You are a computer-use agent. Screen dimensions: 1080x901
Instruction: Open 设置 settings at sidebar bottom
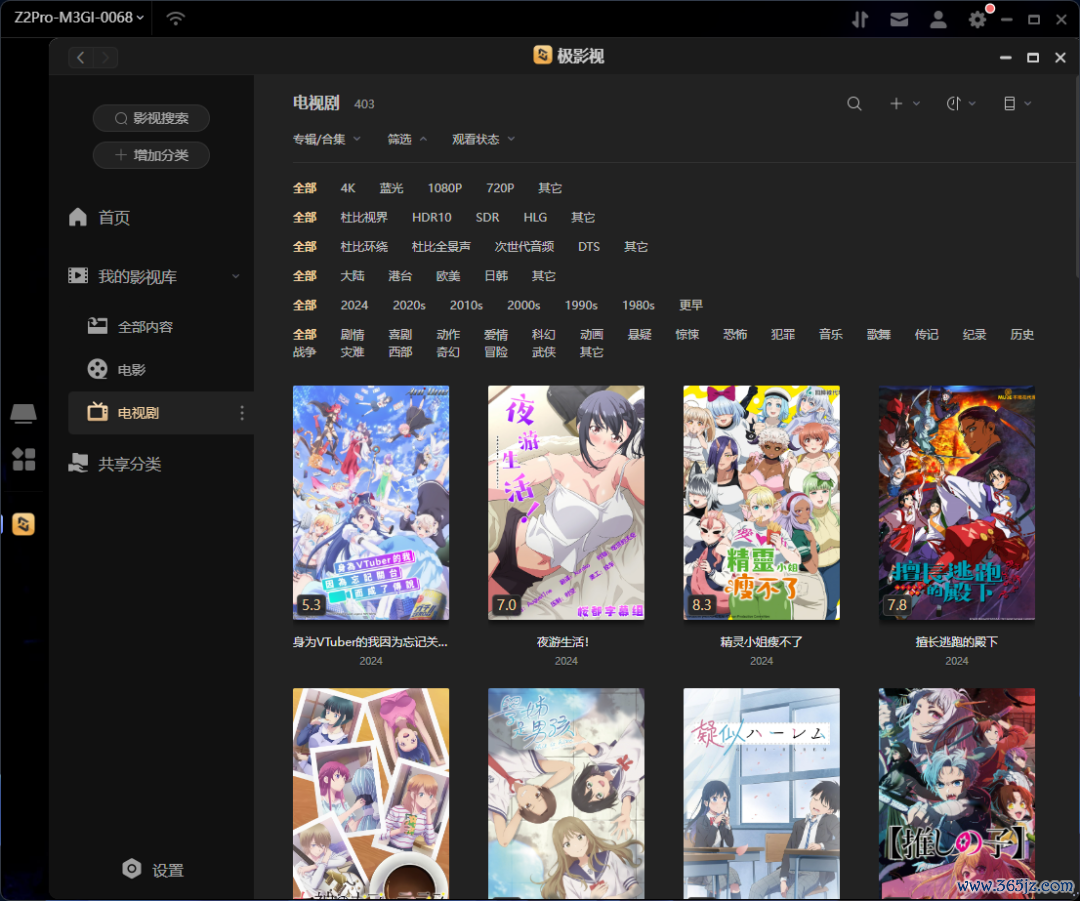(153, 870)
